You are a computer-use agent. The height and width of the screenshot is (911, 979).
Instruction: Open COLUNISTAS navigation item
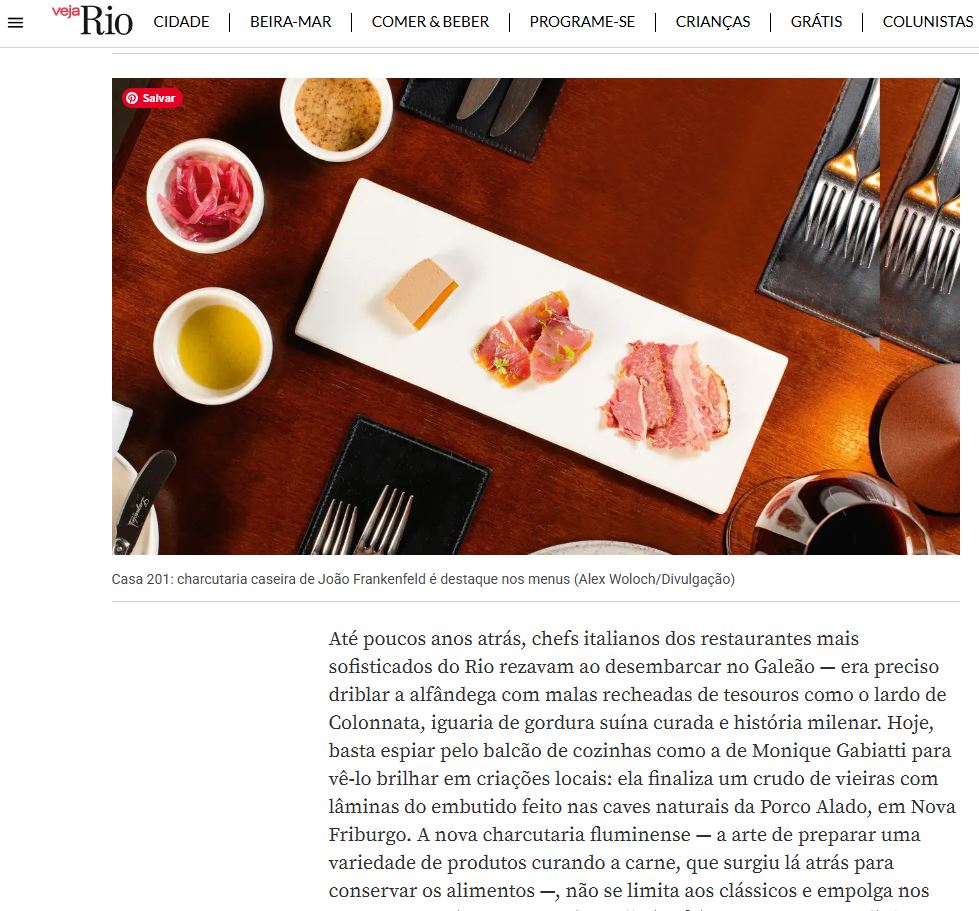click(x=928, y=22)
